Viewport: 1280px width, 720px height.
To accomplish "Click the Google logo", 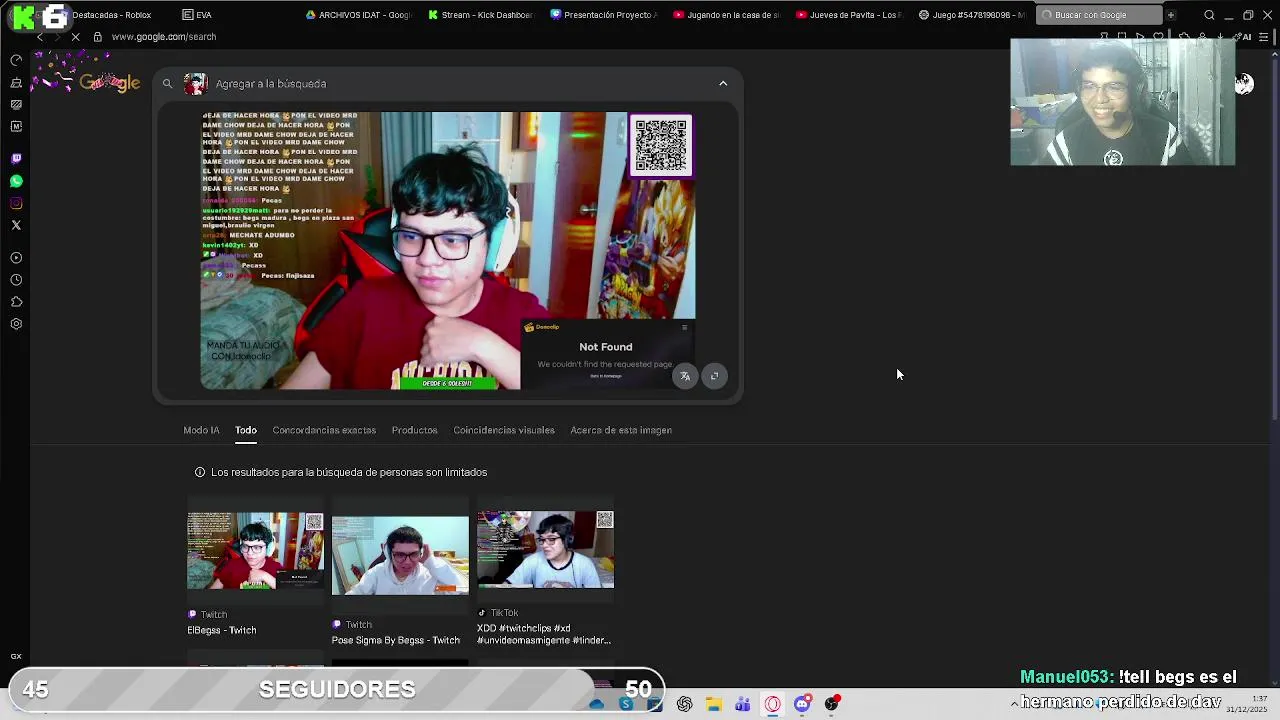I will click(108, 82).
